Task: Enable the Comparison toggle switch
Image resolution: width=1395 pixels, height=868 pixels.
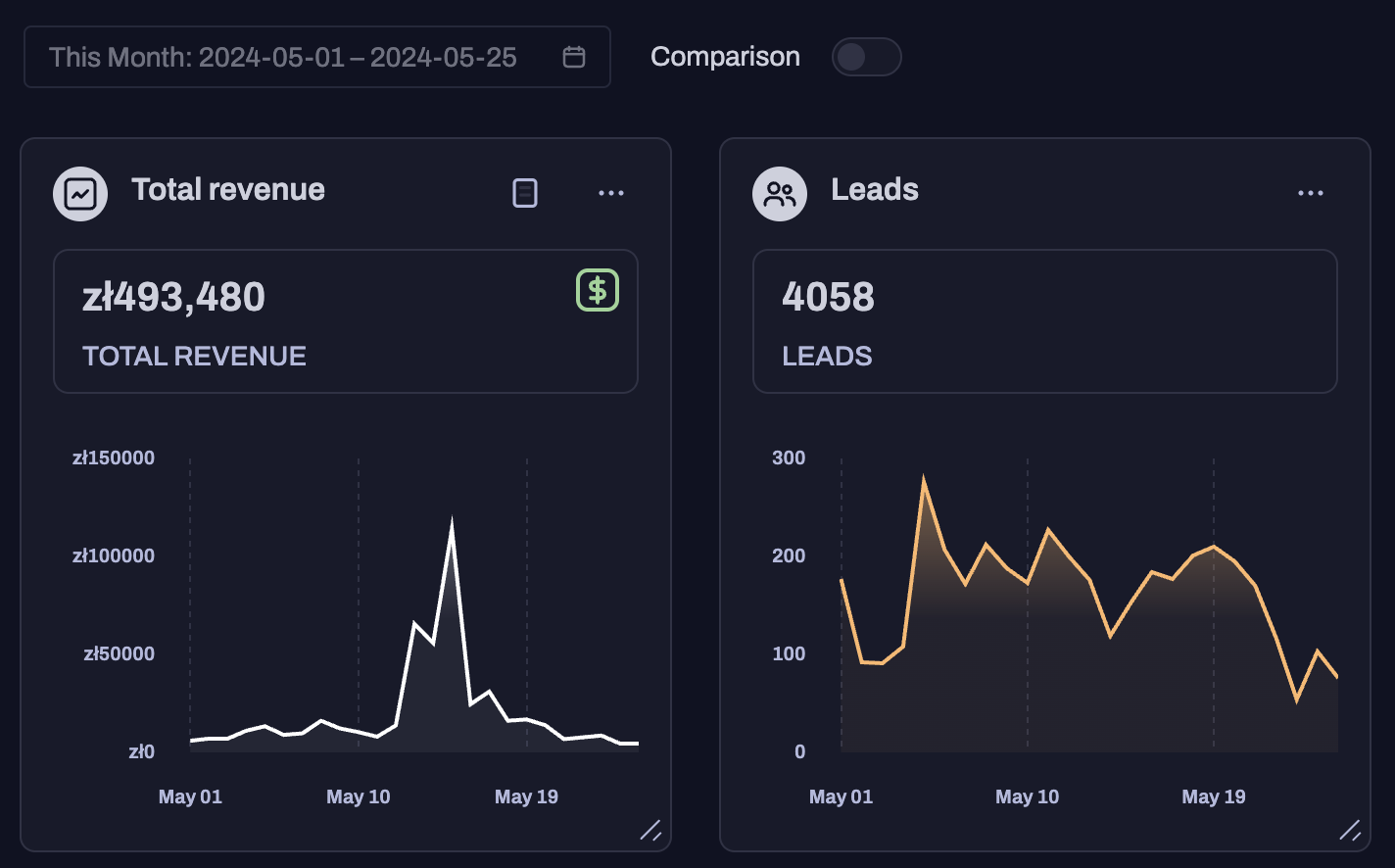Action: [866, 57]
